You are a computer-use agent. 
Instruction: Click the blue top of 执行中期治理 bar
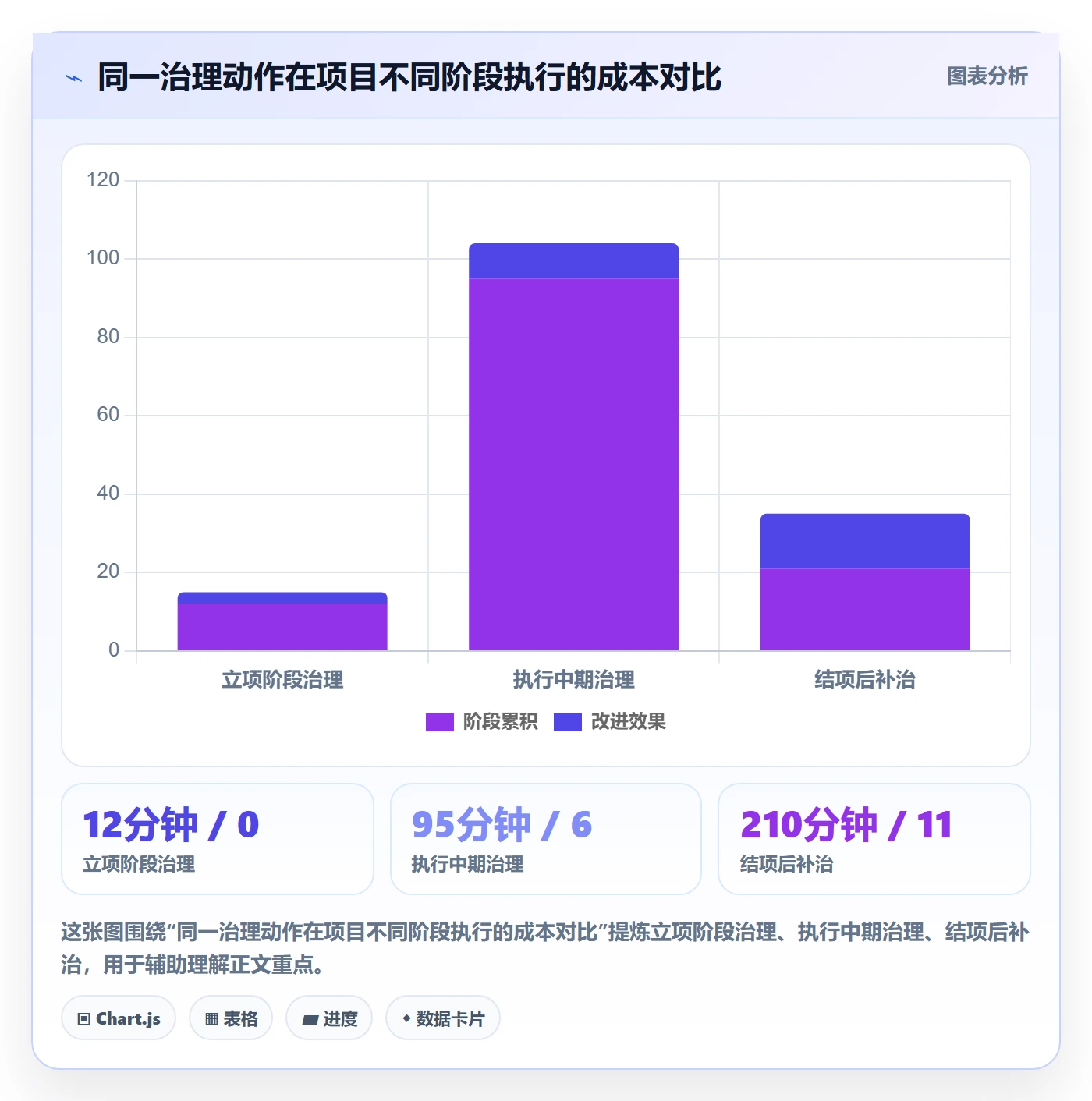[x=573, y=261]
